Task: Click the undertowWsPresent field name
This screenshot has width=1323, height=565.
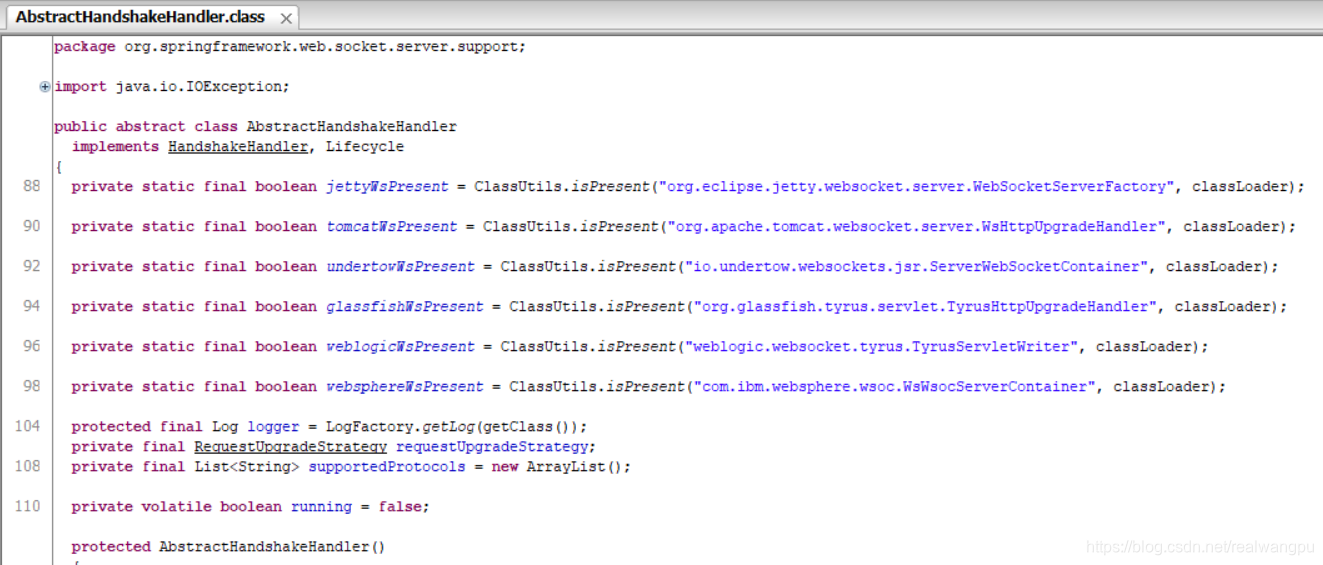Action: tap(400, 267)
